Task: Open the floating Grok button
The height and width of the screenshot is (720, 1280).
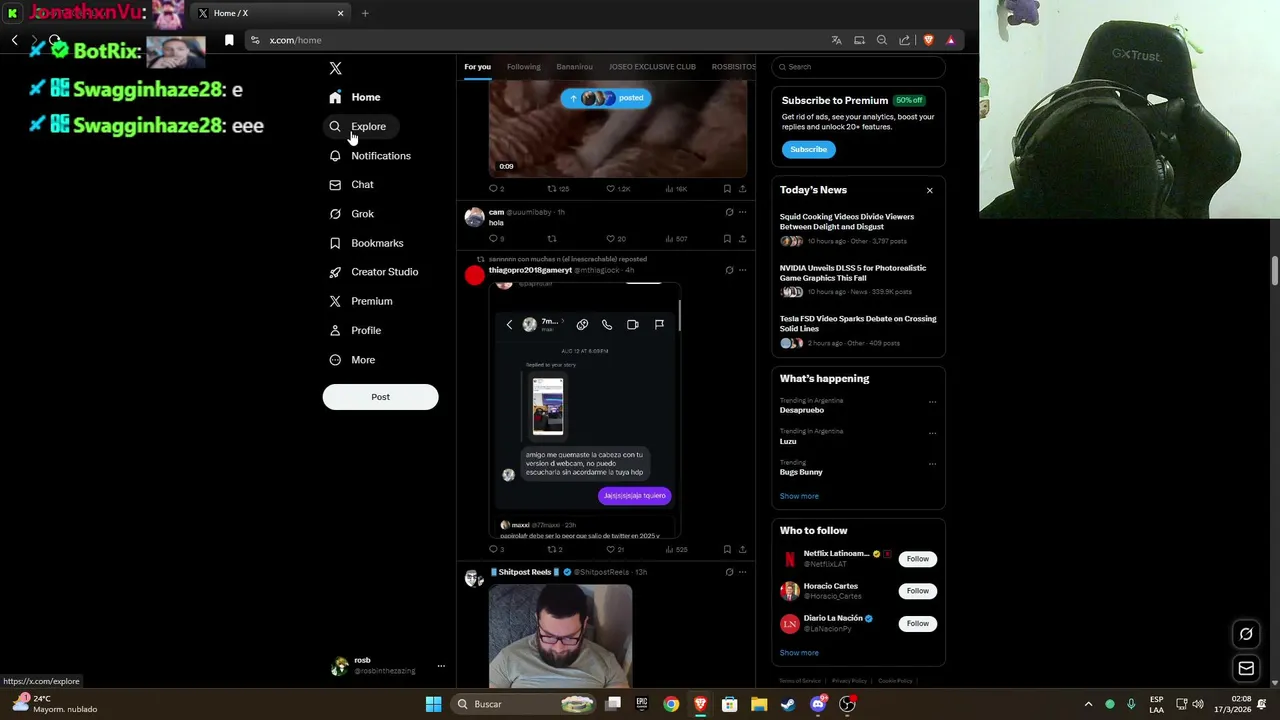Action: click(x=1246, y=633)
